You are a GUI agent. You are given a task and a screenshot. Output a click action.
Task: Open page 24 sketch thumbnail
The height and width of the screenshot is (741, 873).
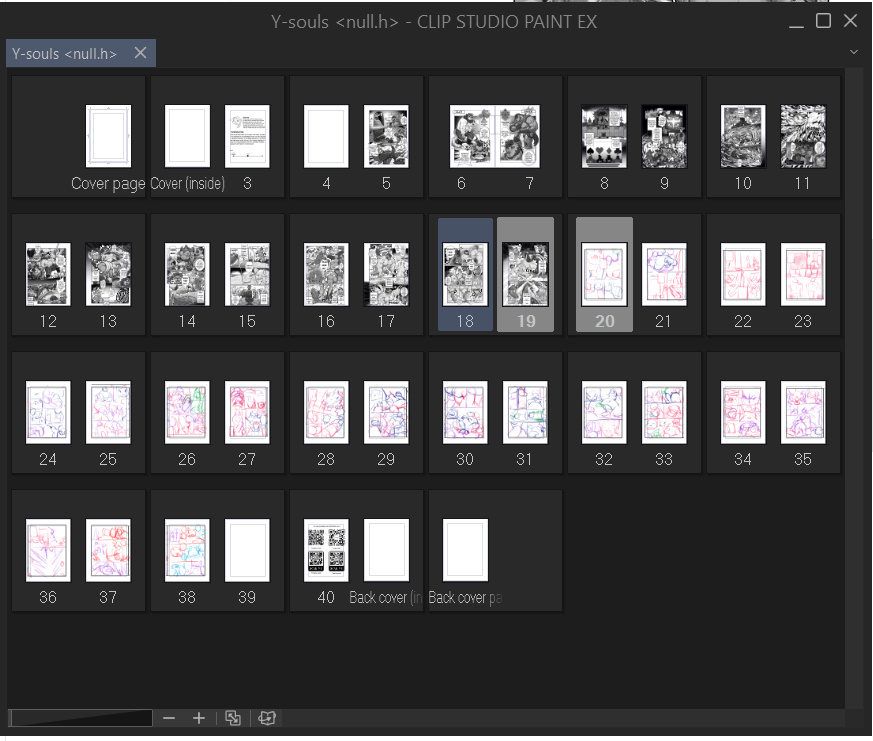[x=48, y=413]
